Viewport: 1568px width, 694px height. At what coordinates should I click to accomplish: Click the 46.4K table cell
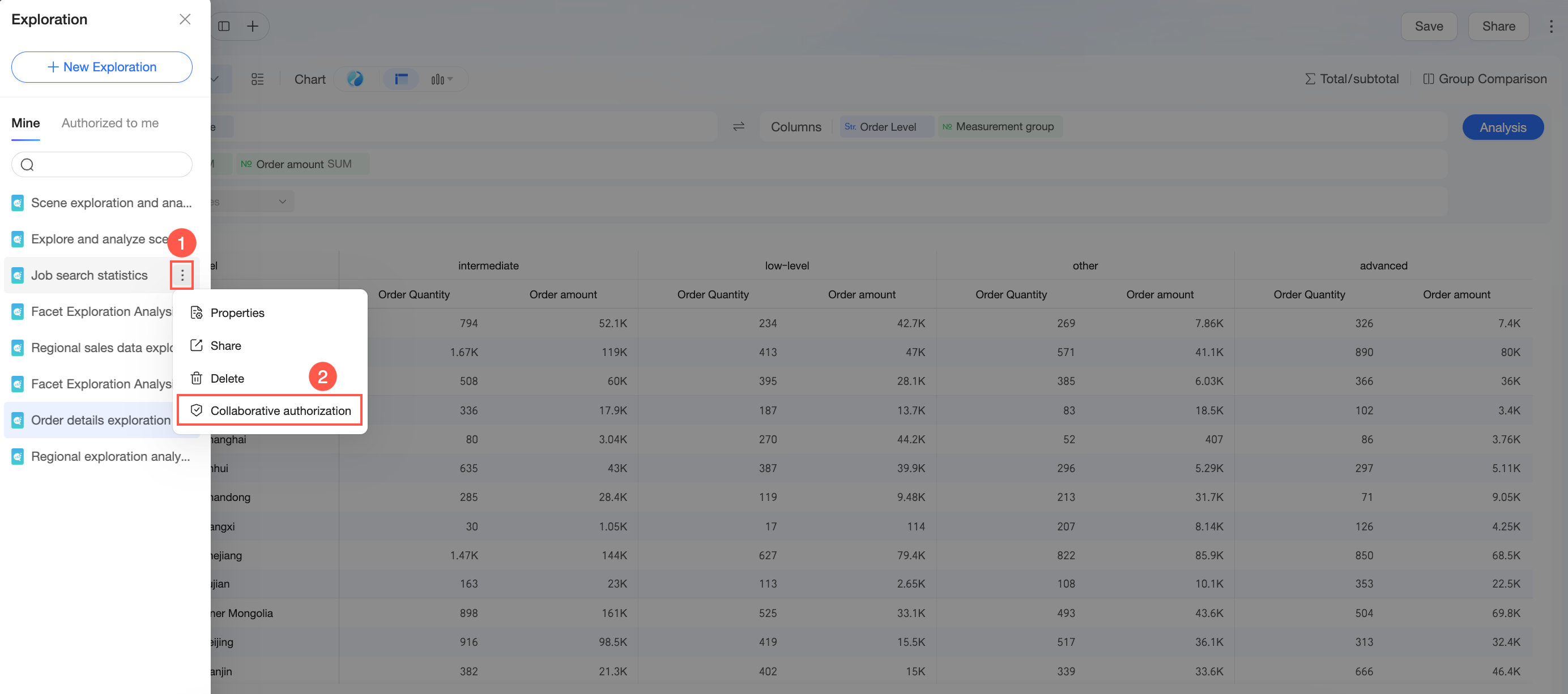pyautogui.click(x=1506, y=671)
